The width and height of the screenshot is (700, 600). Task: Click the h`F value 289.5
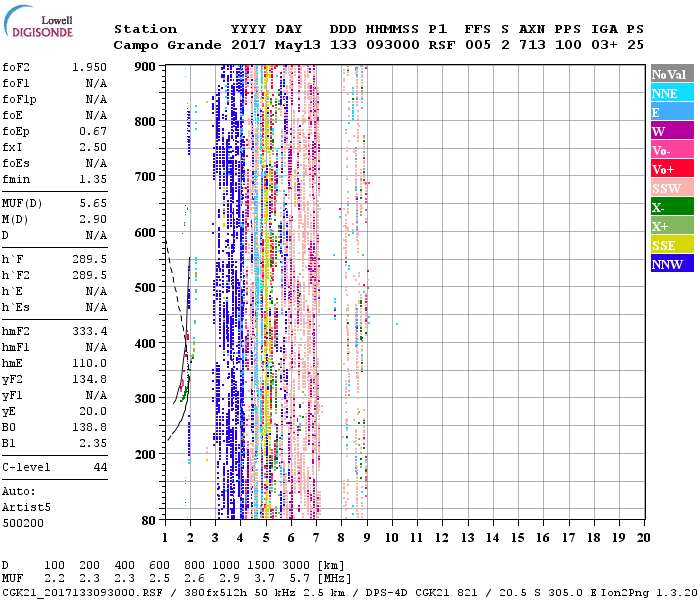(x=89, y=259)
